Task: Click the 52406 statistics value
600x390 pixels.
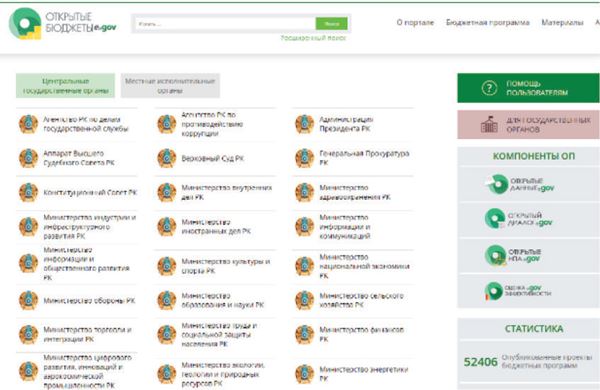Action: pos(481,362)
